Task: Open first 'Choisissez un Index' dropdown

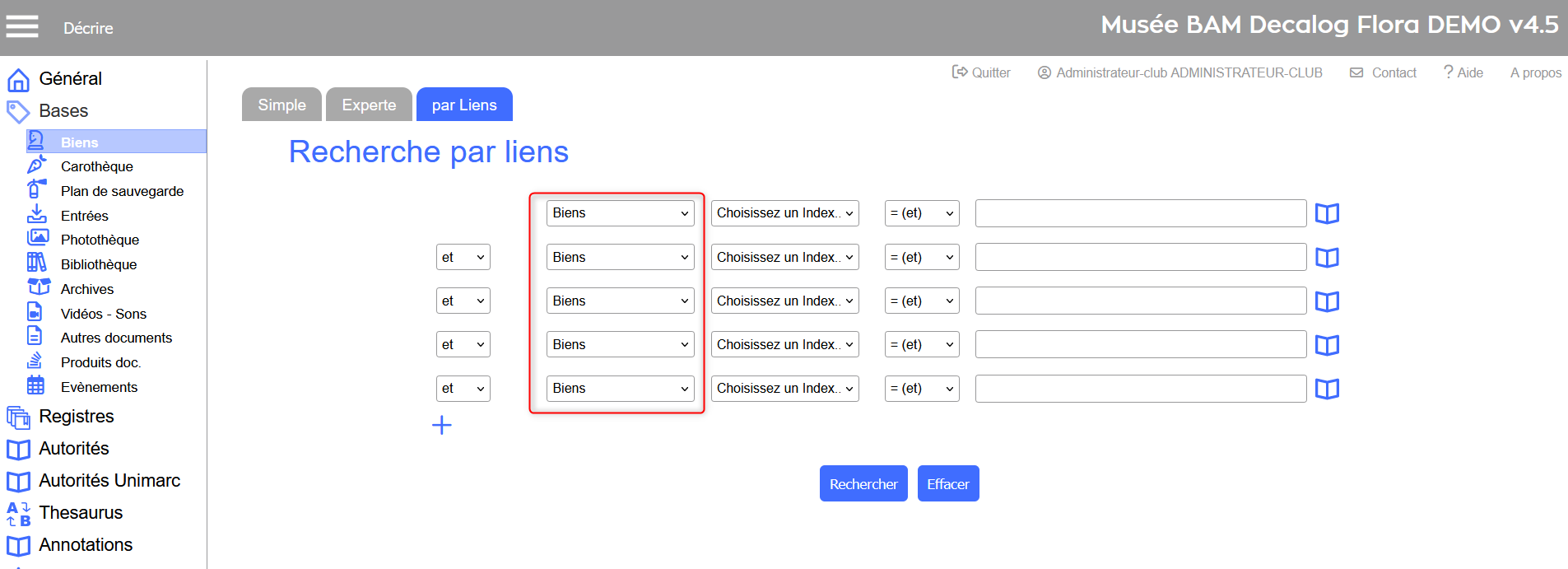Action: tap(784, 213)
